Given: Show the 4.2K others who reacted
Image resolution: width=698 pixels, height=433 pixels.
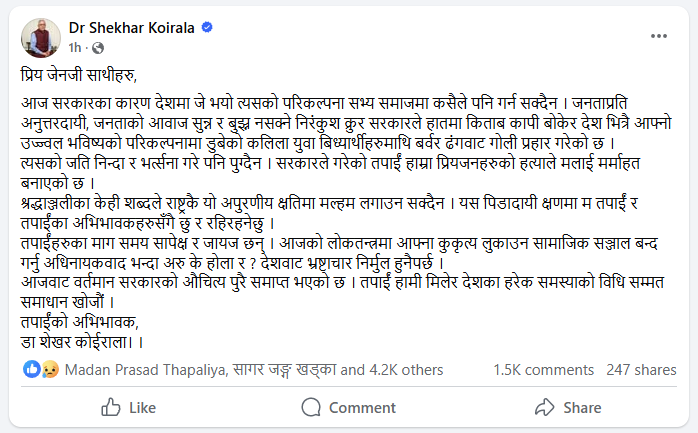Looking at the screenshot, I should point(396,369).
